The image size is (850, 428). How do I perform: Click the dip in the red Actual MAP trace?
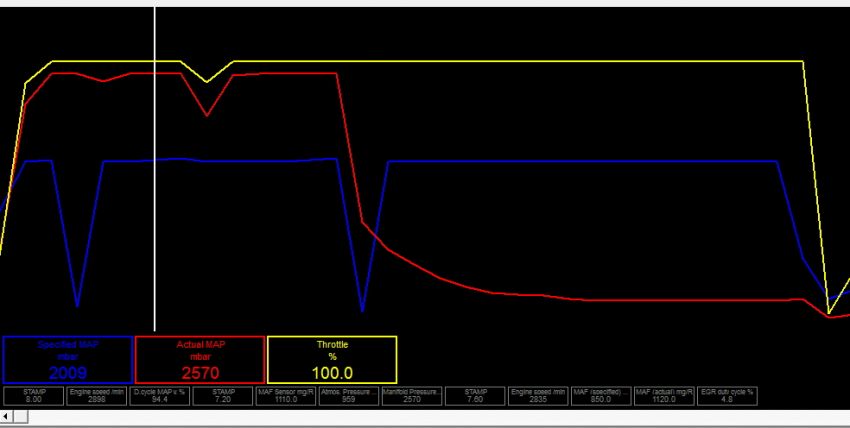click(x=207, y=114)
